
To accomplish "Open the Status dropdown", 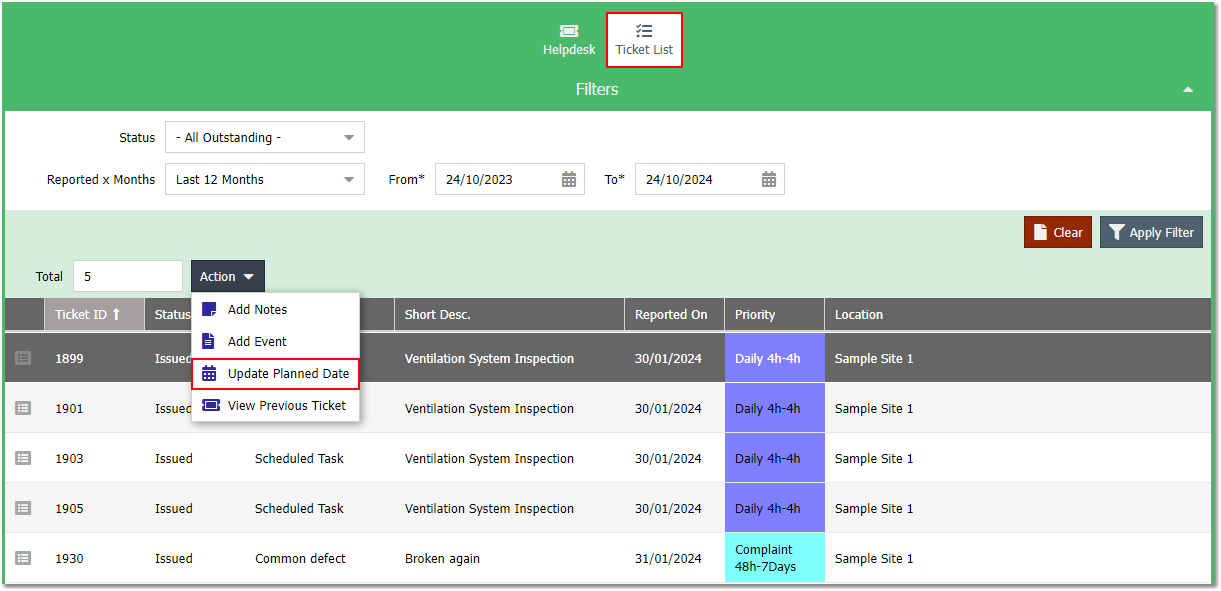I will 265,137.
